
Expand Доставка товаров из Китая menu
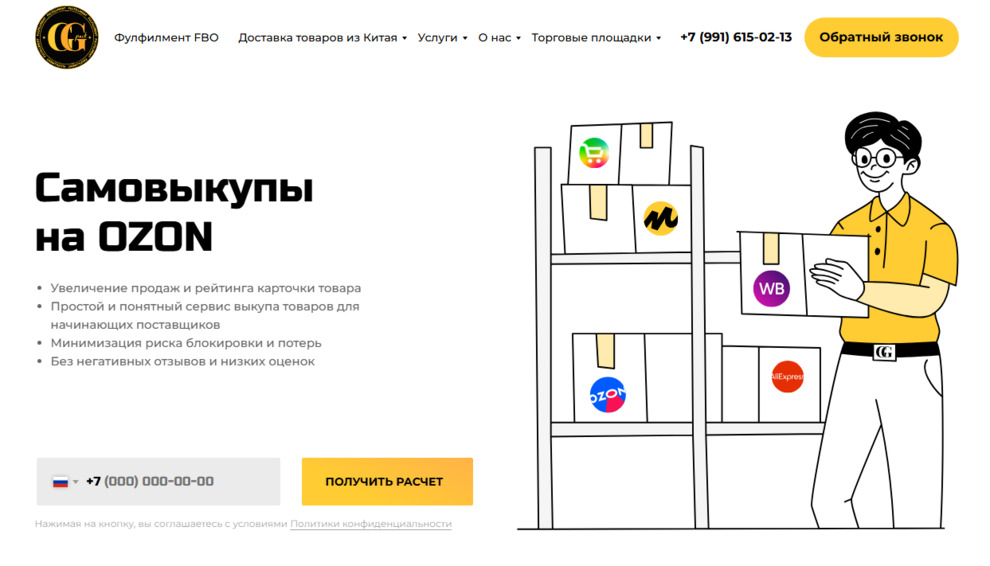[322, 37]
